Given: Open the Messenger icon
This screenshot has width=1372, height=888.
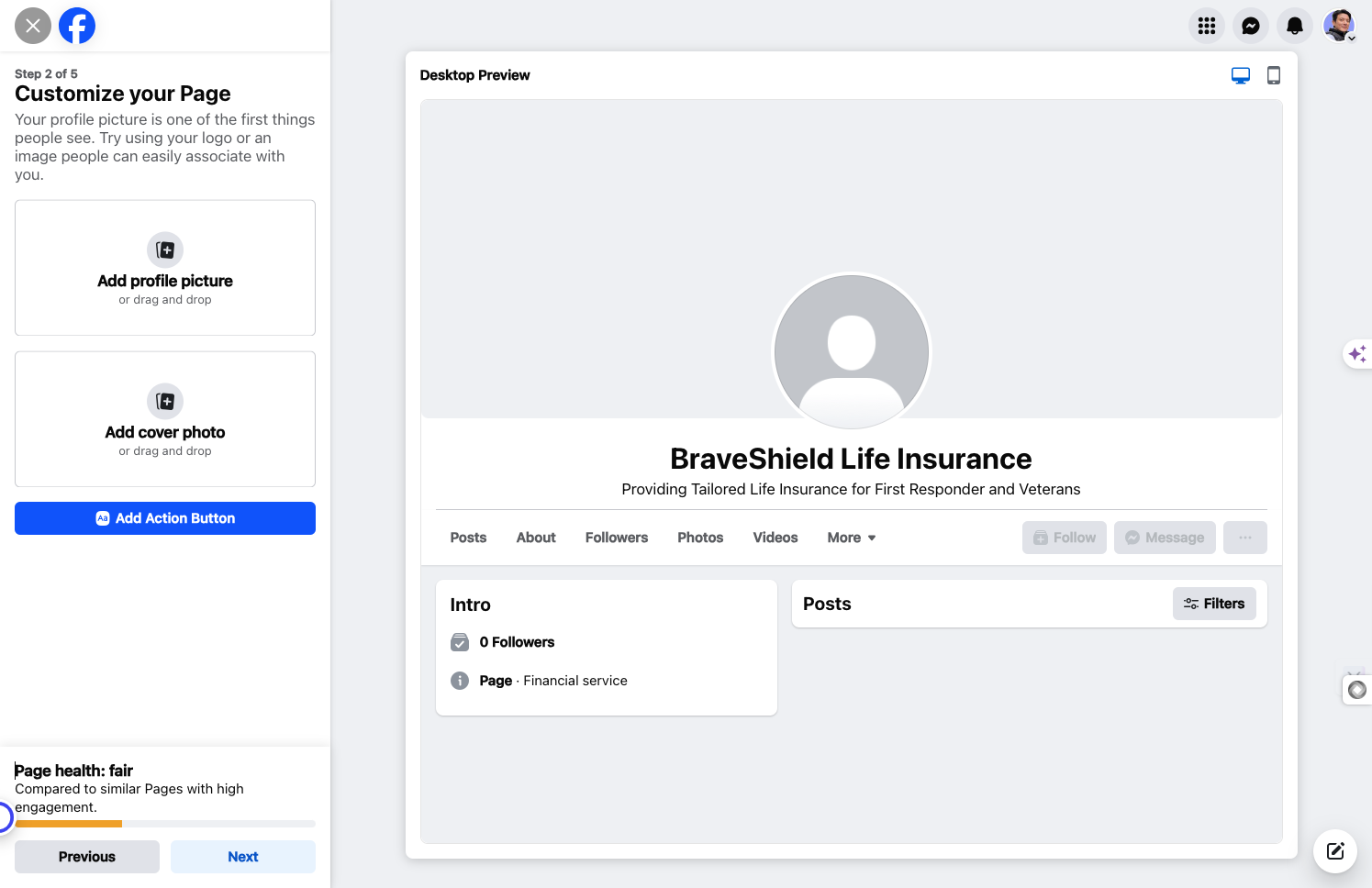Looking at the screenshot, I should (x=1251, y=26).
